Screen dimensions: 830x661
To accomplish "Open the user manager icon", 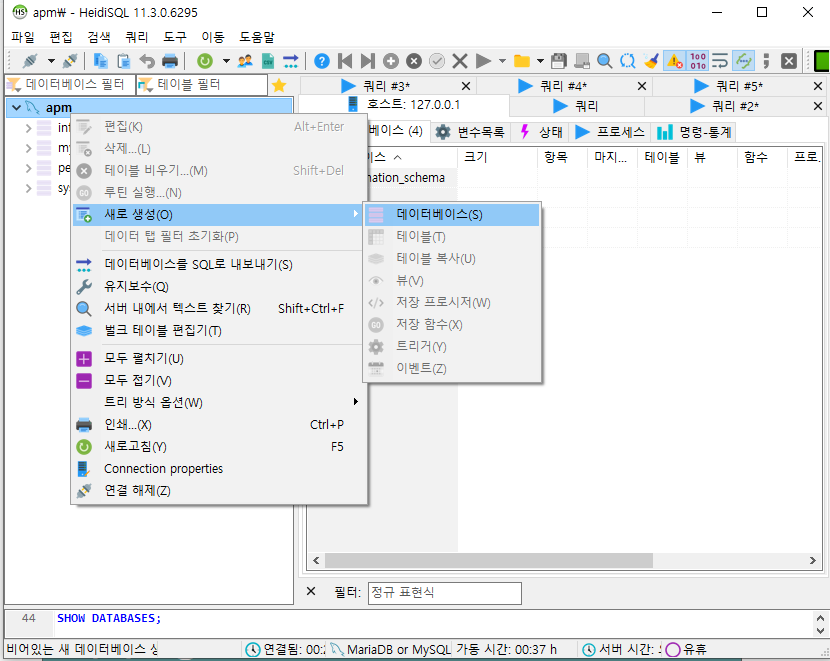I will tap(245, 61).
